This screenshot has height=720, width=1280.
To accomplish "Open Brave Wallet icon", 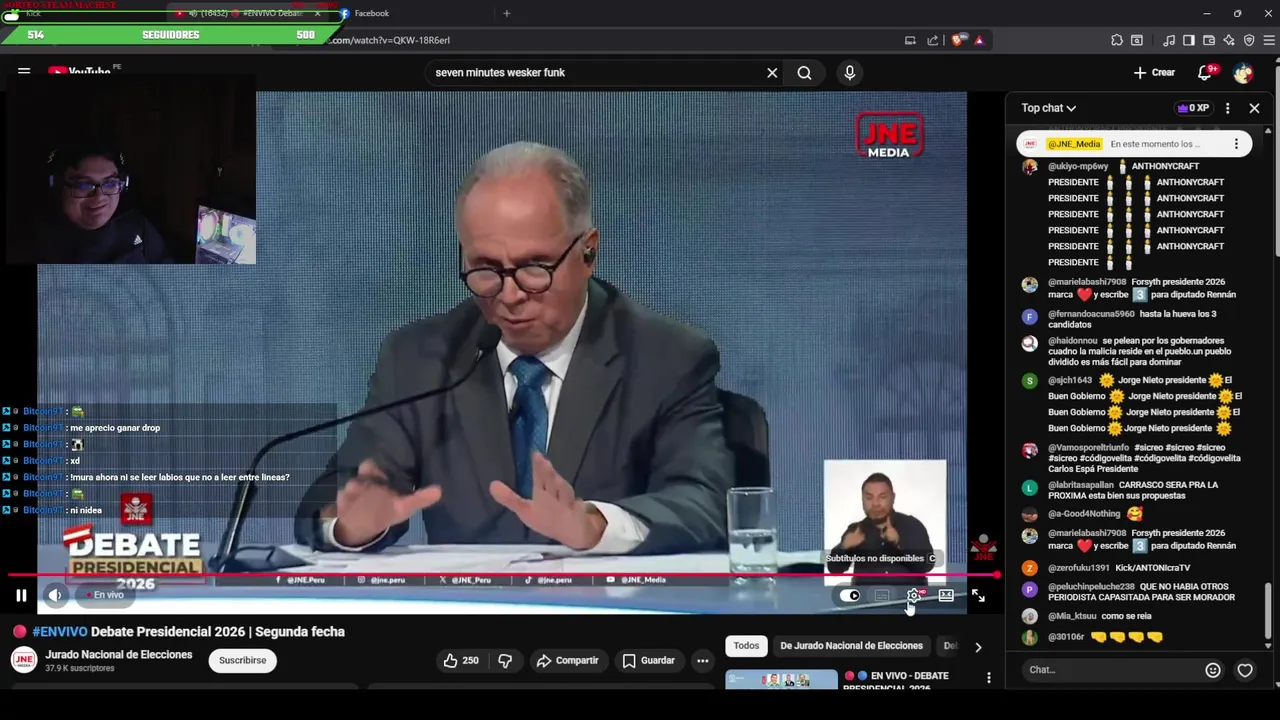I will click(1209, 40).
